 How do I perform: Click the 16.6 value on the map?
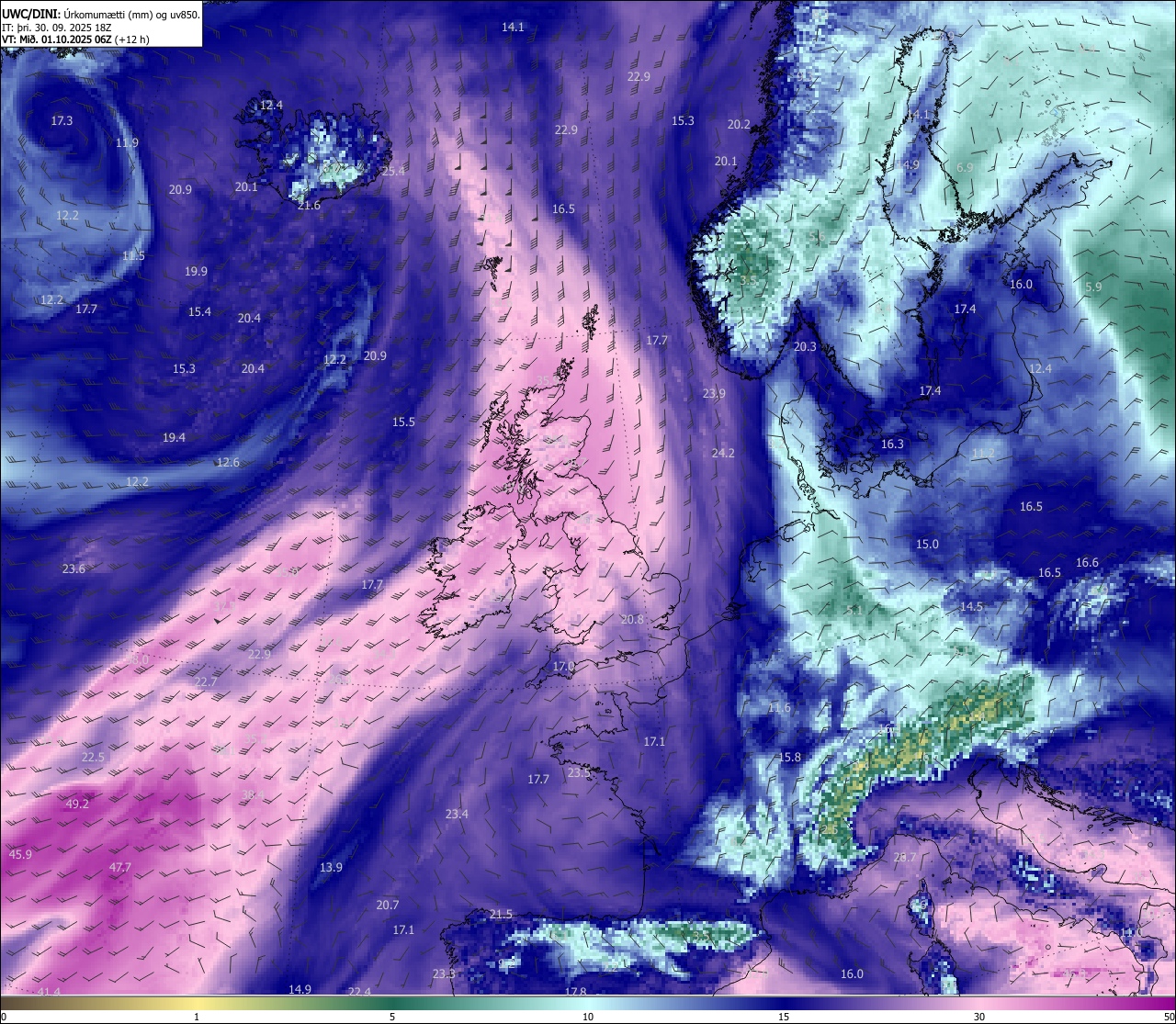1087,562
